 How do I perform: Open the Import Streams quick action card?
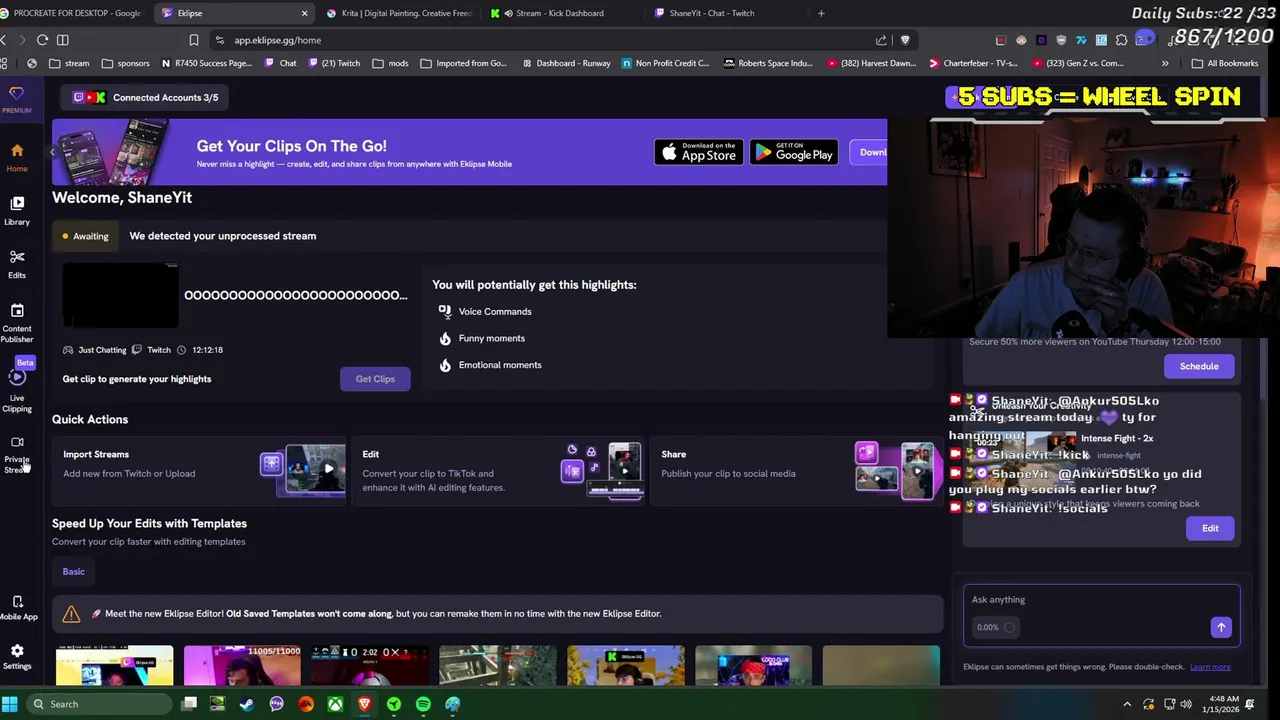199,470
